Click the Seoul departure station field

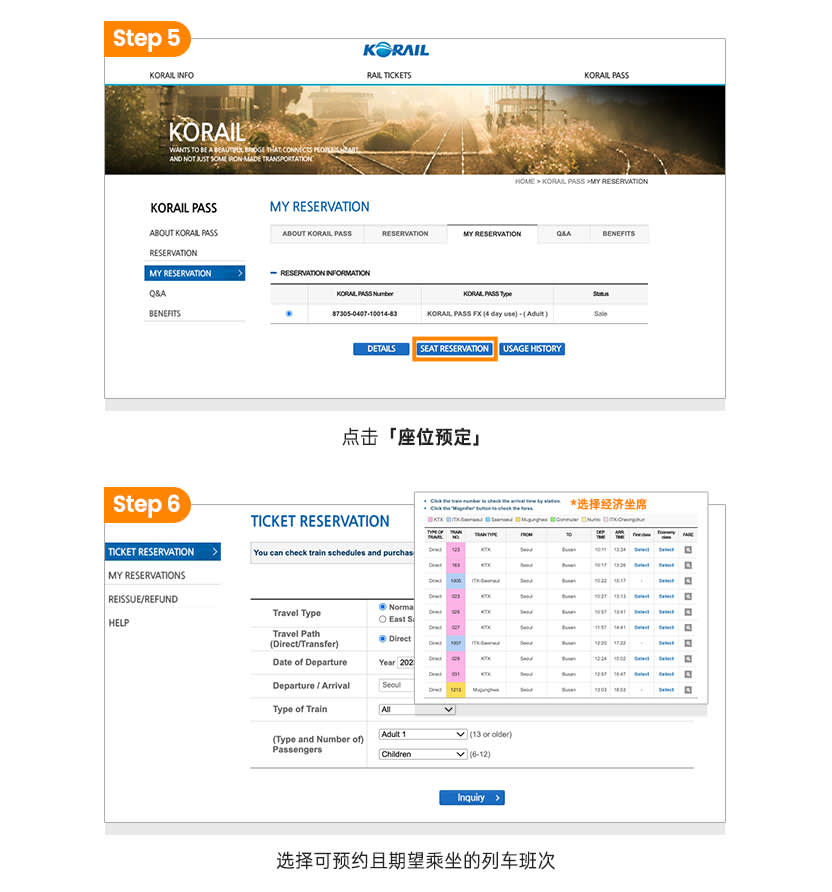pos(396,685)
